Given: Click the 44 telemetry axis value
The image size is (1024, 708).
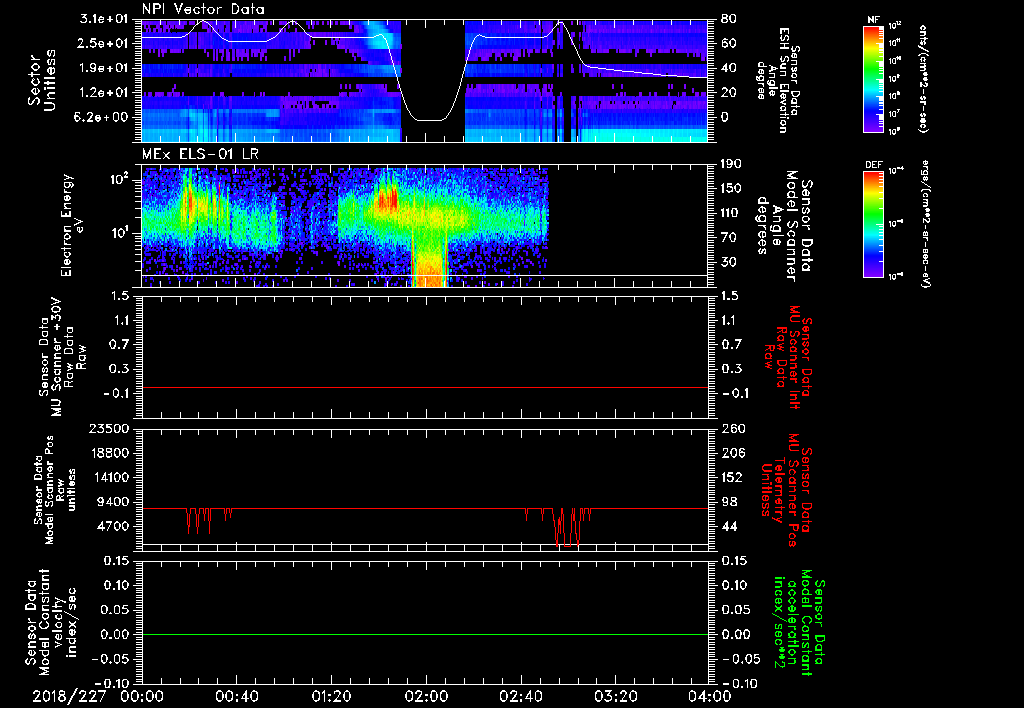Looking at the screenshot, I should (x=729, y=526).
